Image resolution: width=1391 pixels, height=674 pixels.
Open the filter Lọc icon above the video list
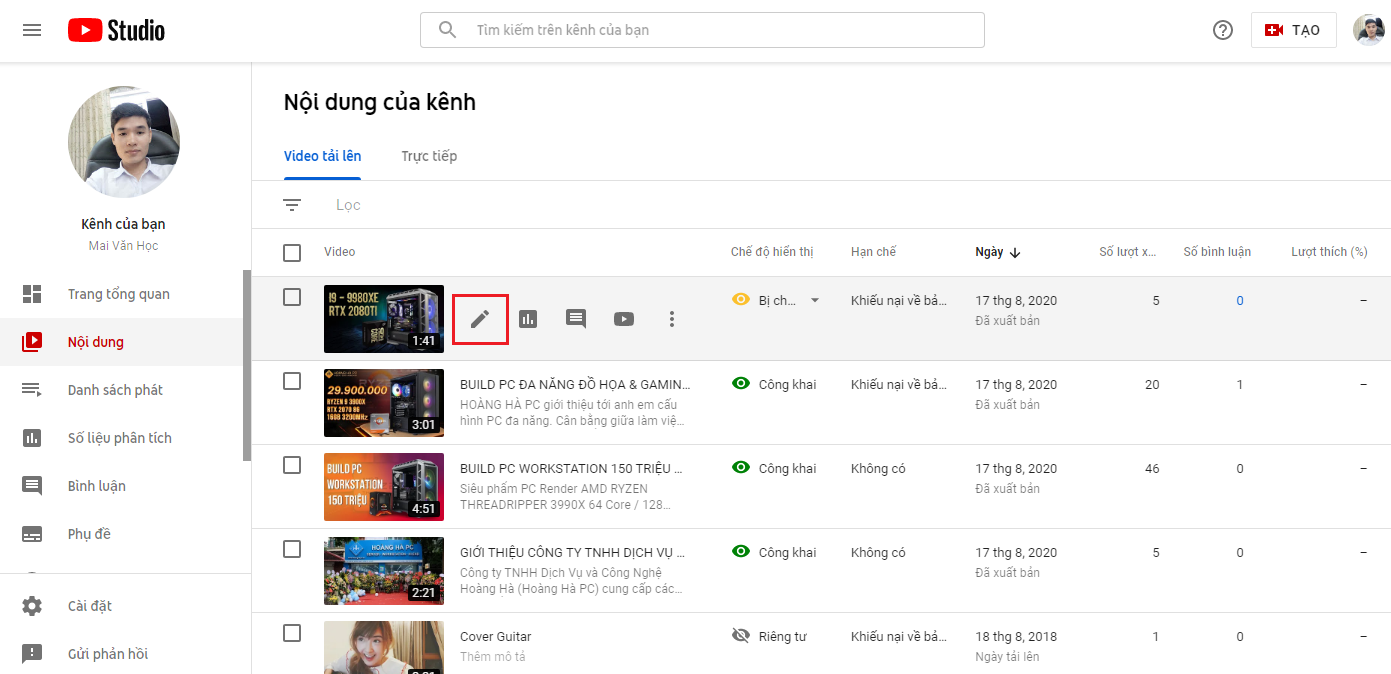tap(292, 204)
